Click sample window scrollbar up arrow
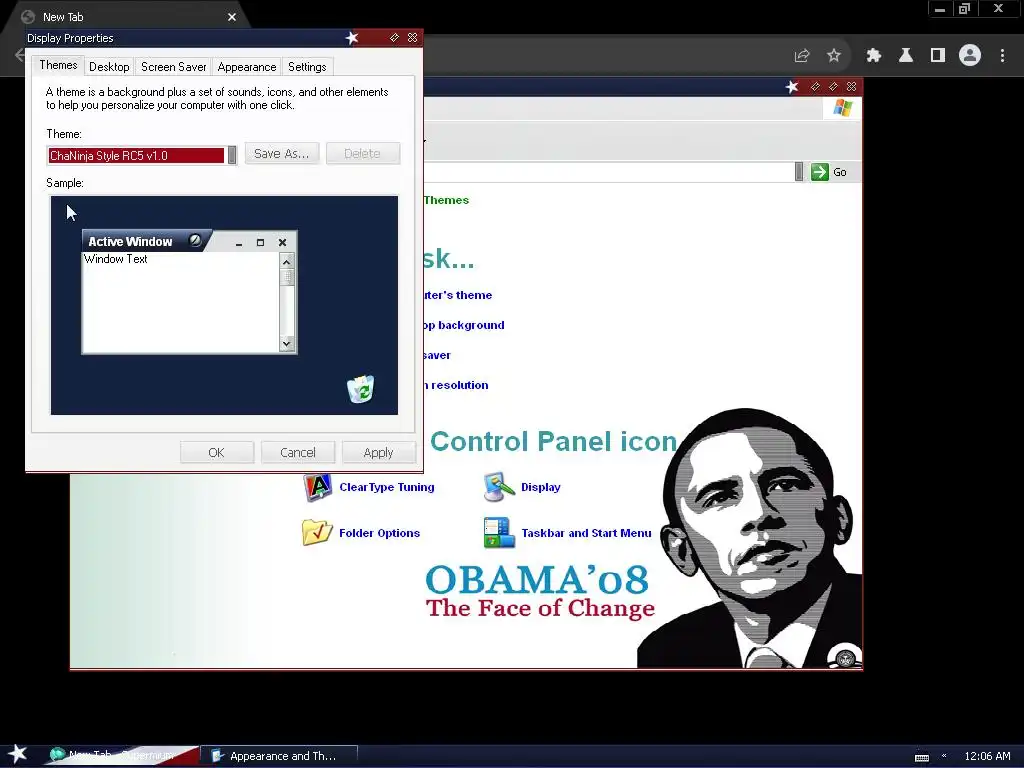 point(287,261)
